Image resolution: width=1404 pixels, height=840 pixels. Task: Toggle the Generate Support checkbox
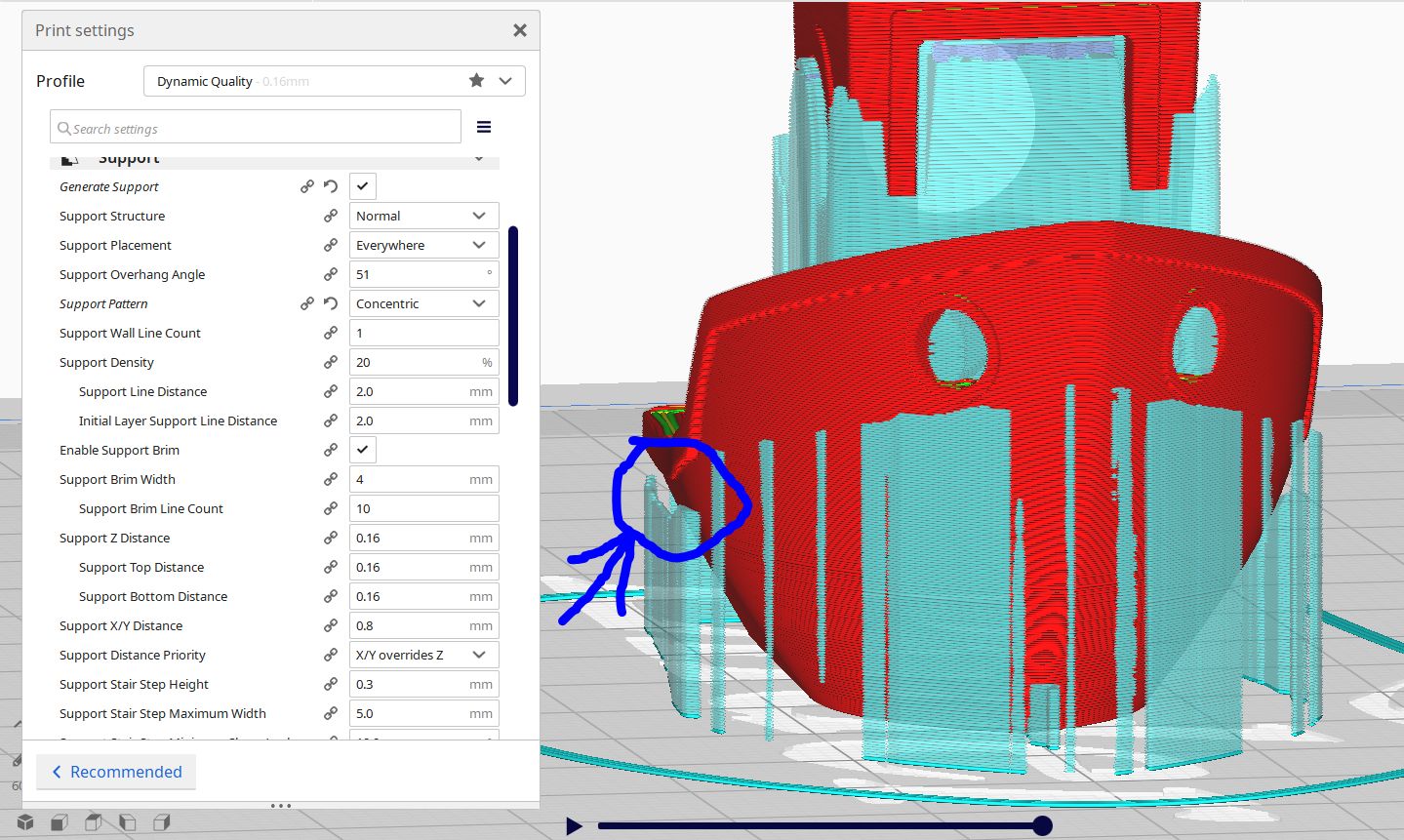click(362, 186)
